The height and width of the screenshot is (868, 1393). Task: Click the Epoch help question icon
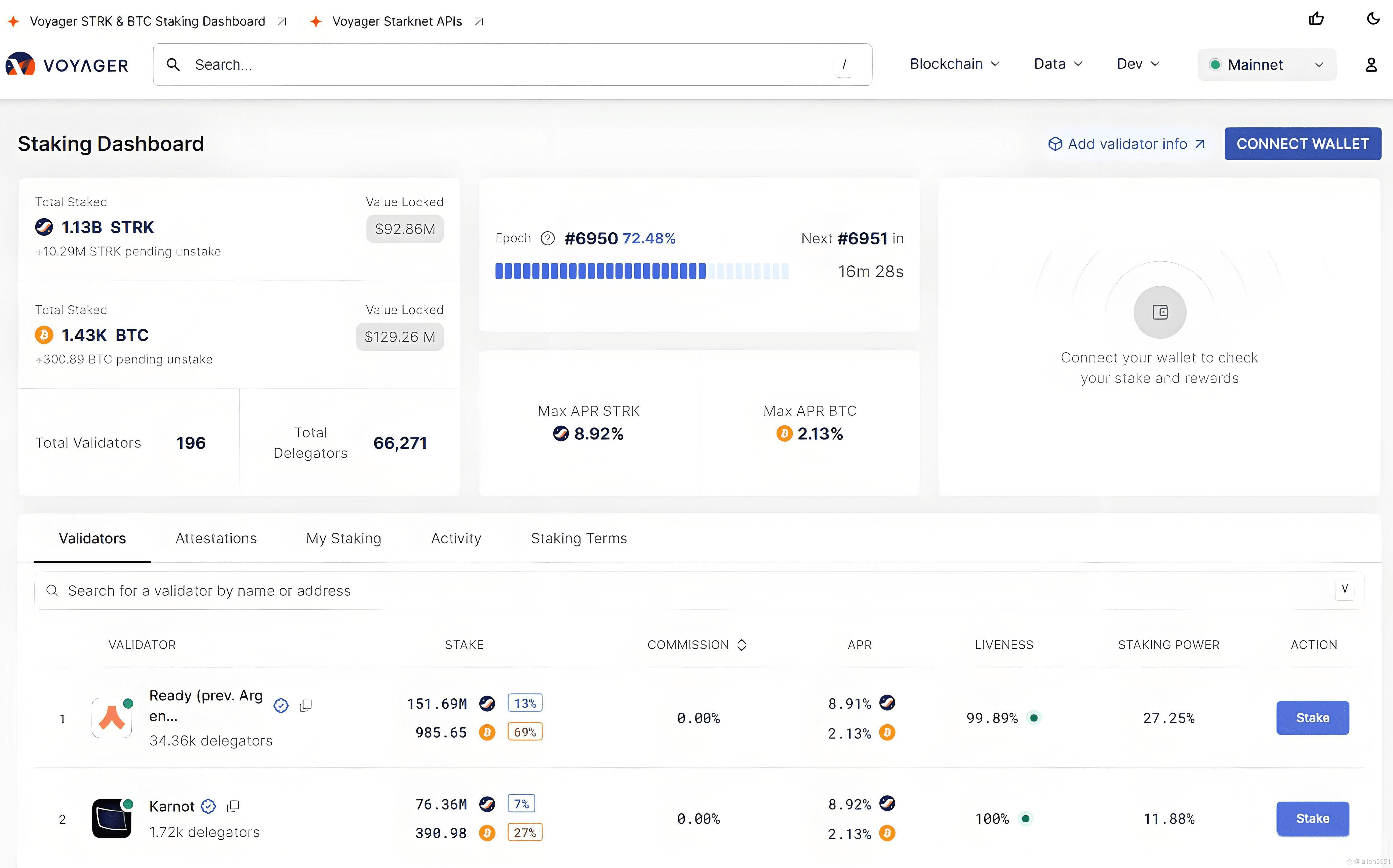[547, 238]
